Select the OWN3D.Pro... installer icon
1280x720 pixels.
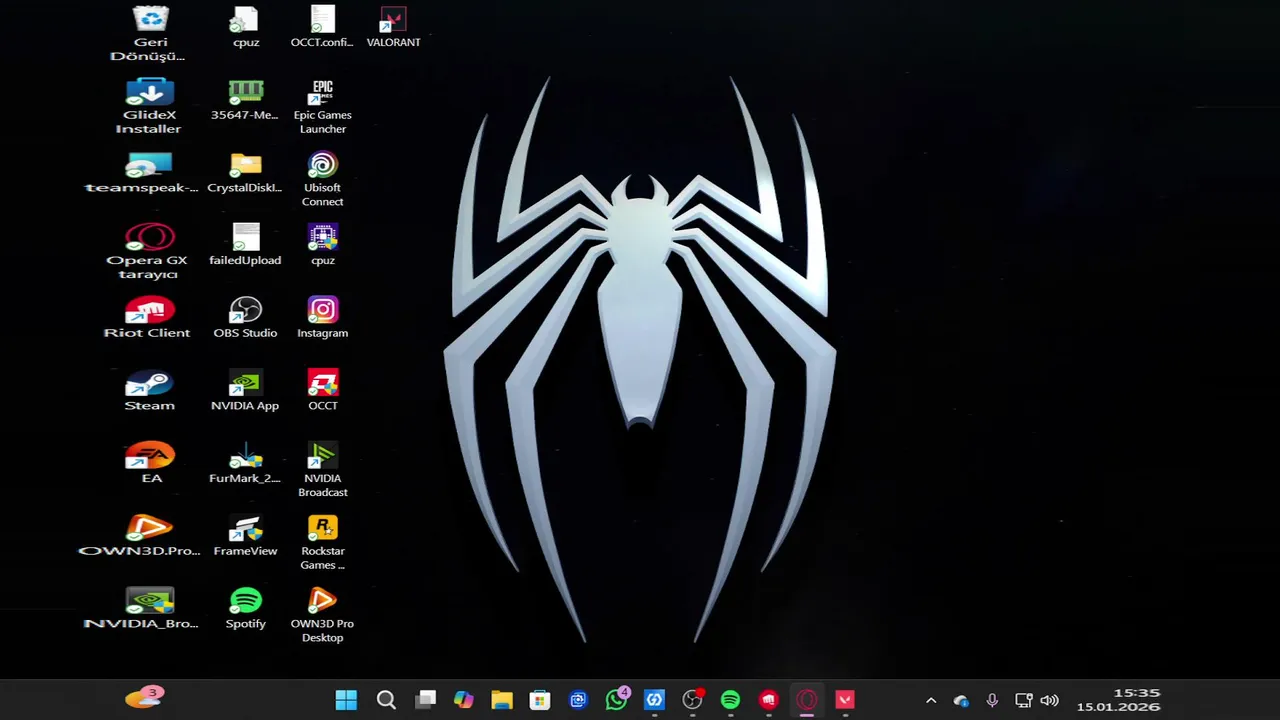pos(140,538)
